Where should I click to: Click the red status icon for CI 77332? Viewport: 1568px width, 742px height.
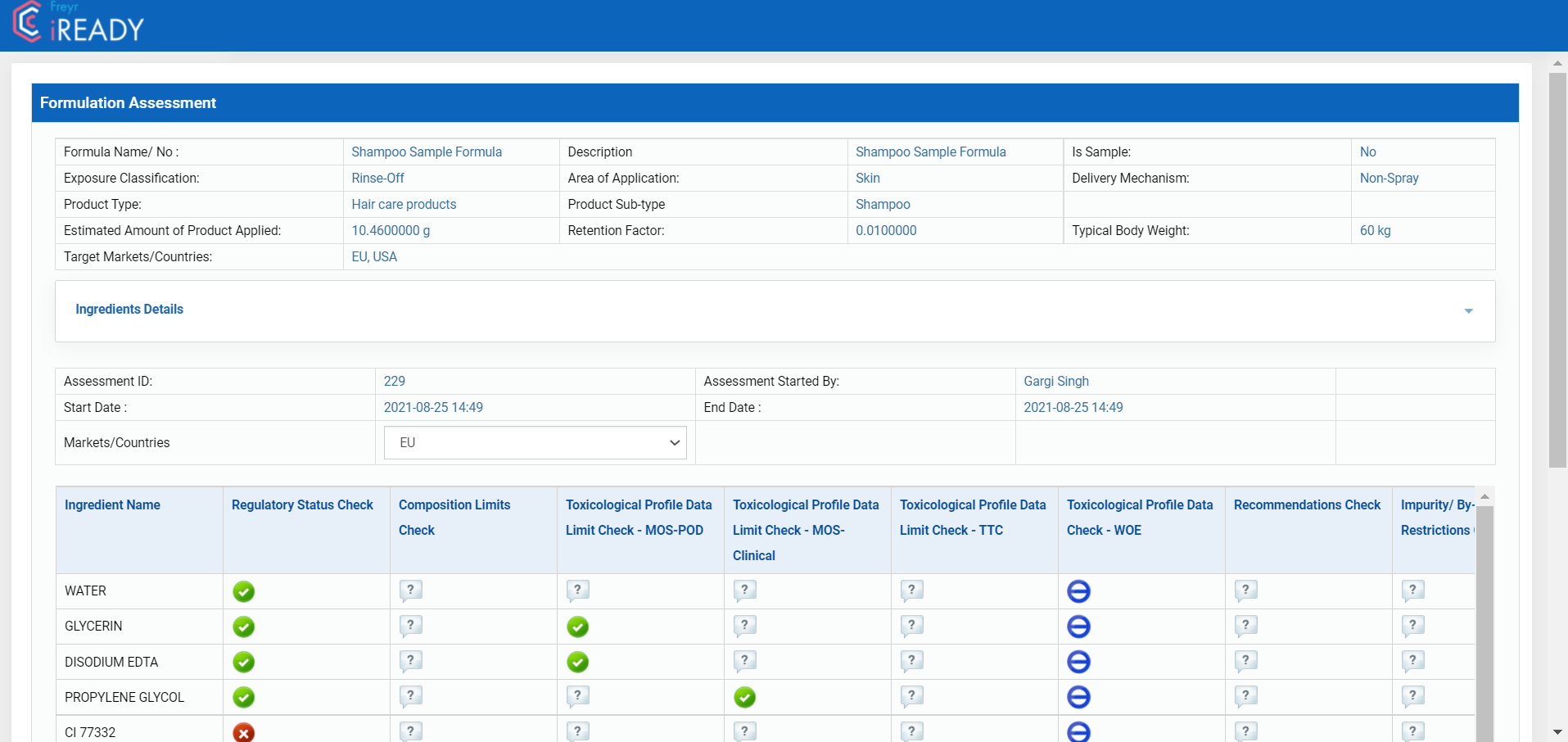[x=243, y=733]
